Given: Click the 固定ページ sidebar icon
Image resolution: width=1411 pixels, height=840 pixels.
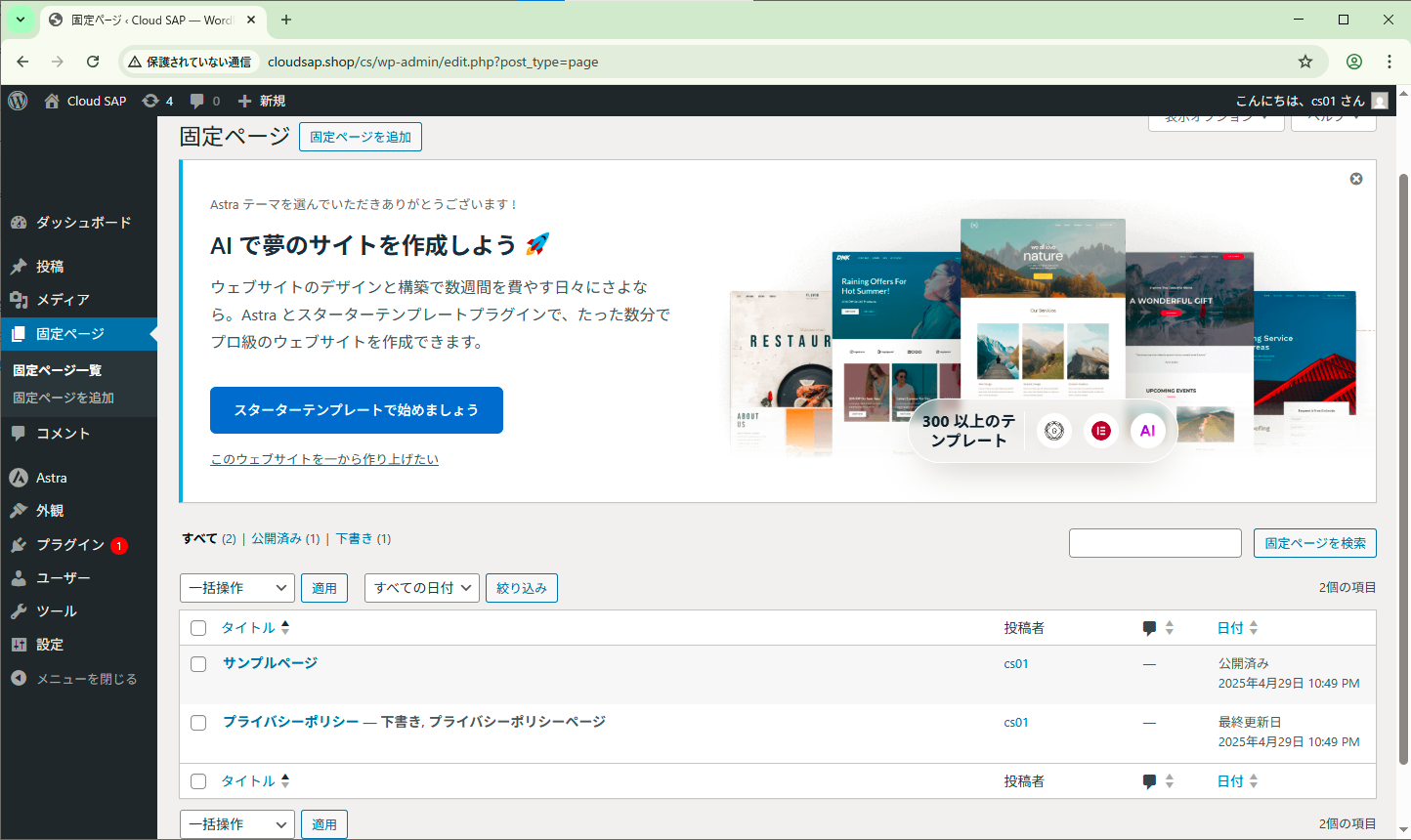Looking at the screenshot, I should pyautogui.click(x=19, y=334).
